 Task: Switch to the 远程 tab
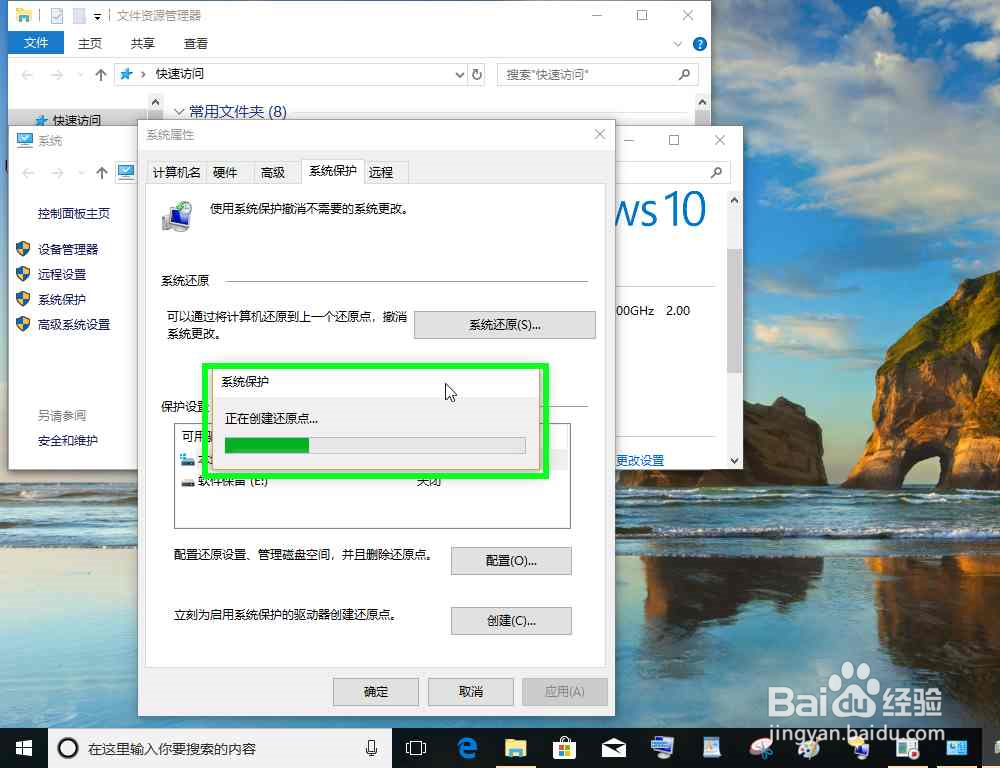383,172
